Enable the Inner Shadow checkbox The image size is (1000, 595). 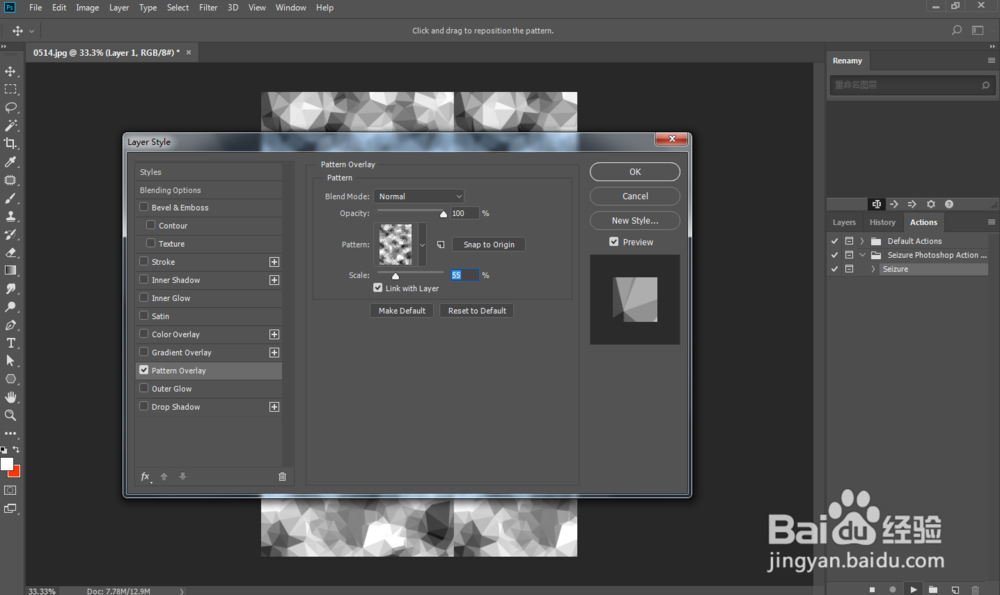[144, 279]
